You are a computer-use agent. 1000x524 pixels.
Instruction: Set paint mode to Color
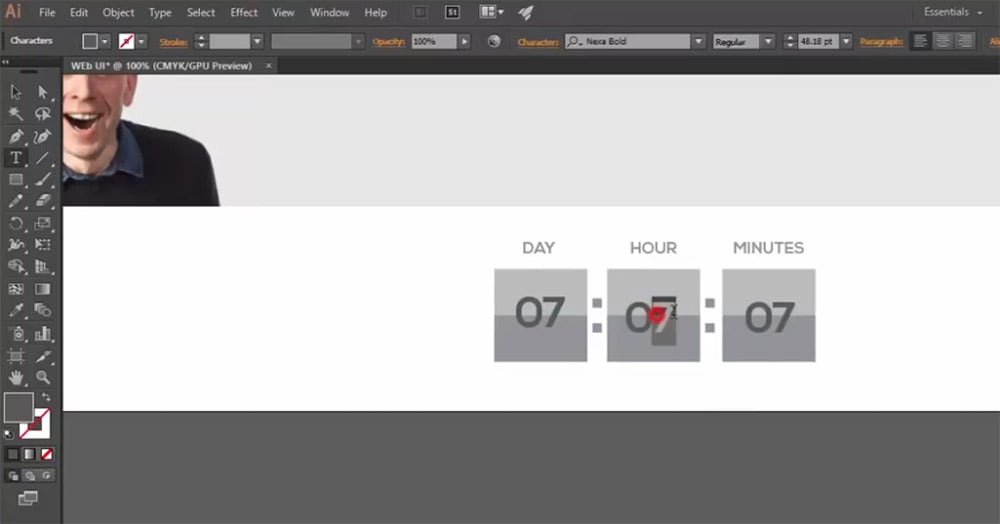click(x=13, y=455)
